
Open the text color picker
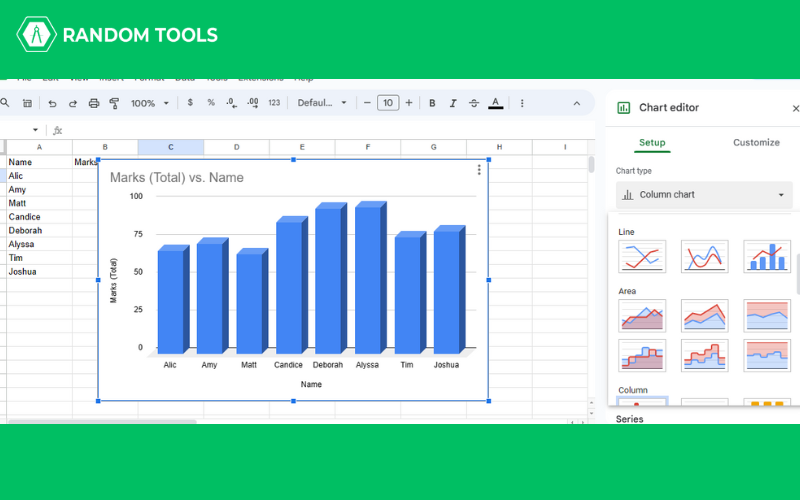tap(495, 103)
